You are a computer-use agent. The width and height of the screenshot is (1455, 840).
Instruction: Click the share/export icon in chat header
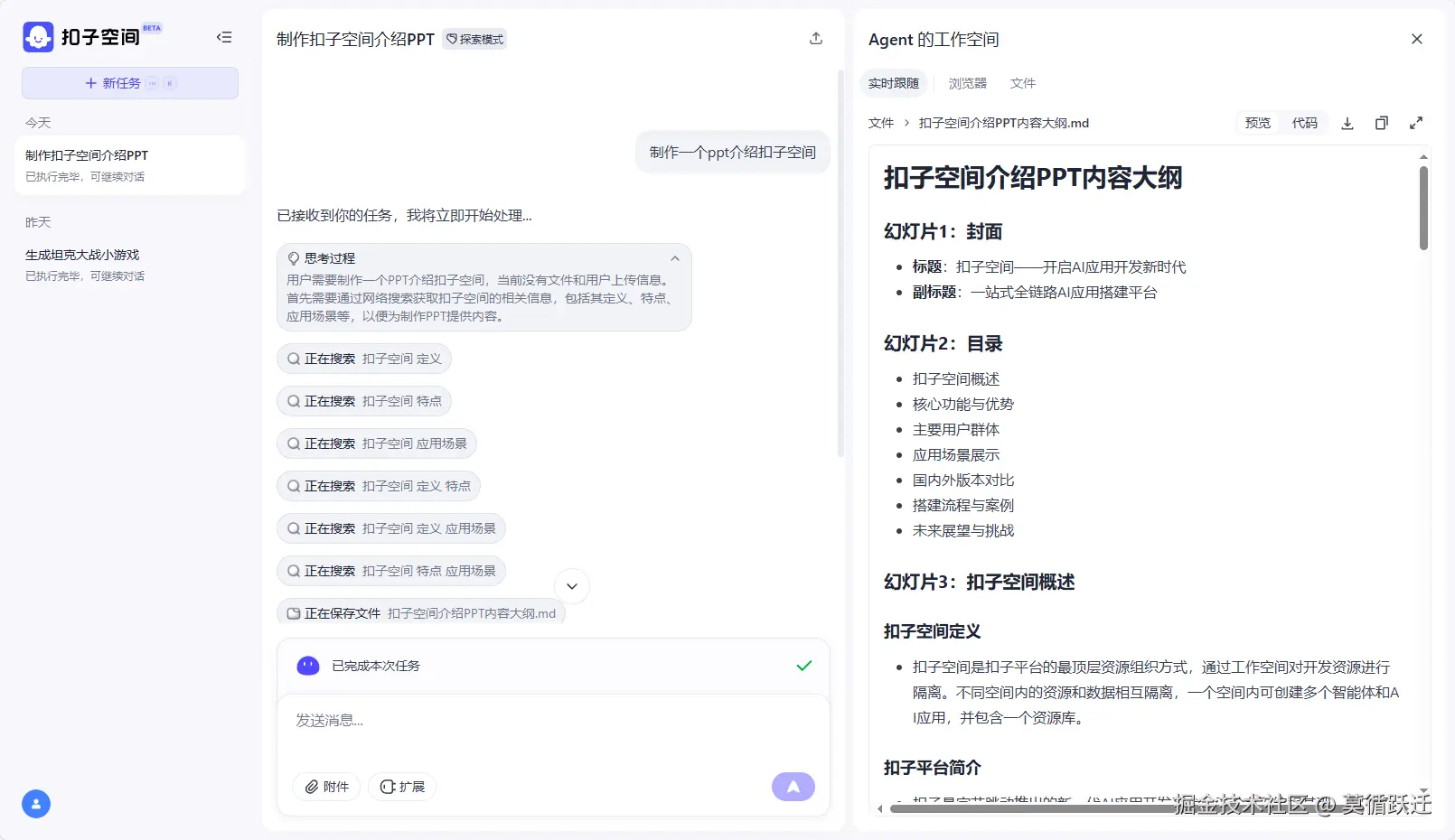point(816,38)
